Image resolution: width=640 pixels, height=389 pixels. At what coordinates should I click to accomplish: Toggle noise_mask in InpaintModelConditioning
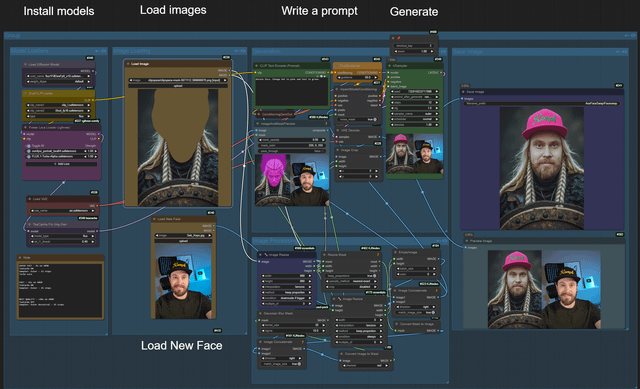pyautogui.click(x=357, y=120)
